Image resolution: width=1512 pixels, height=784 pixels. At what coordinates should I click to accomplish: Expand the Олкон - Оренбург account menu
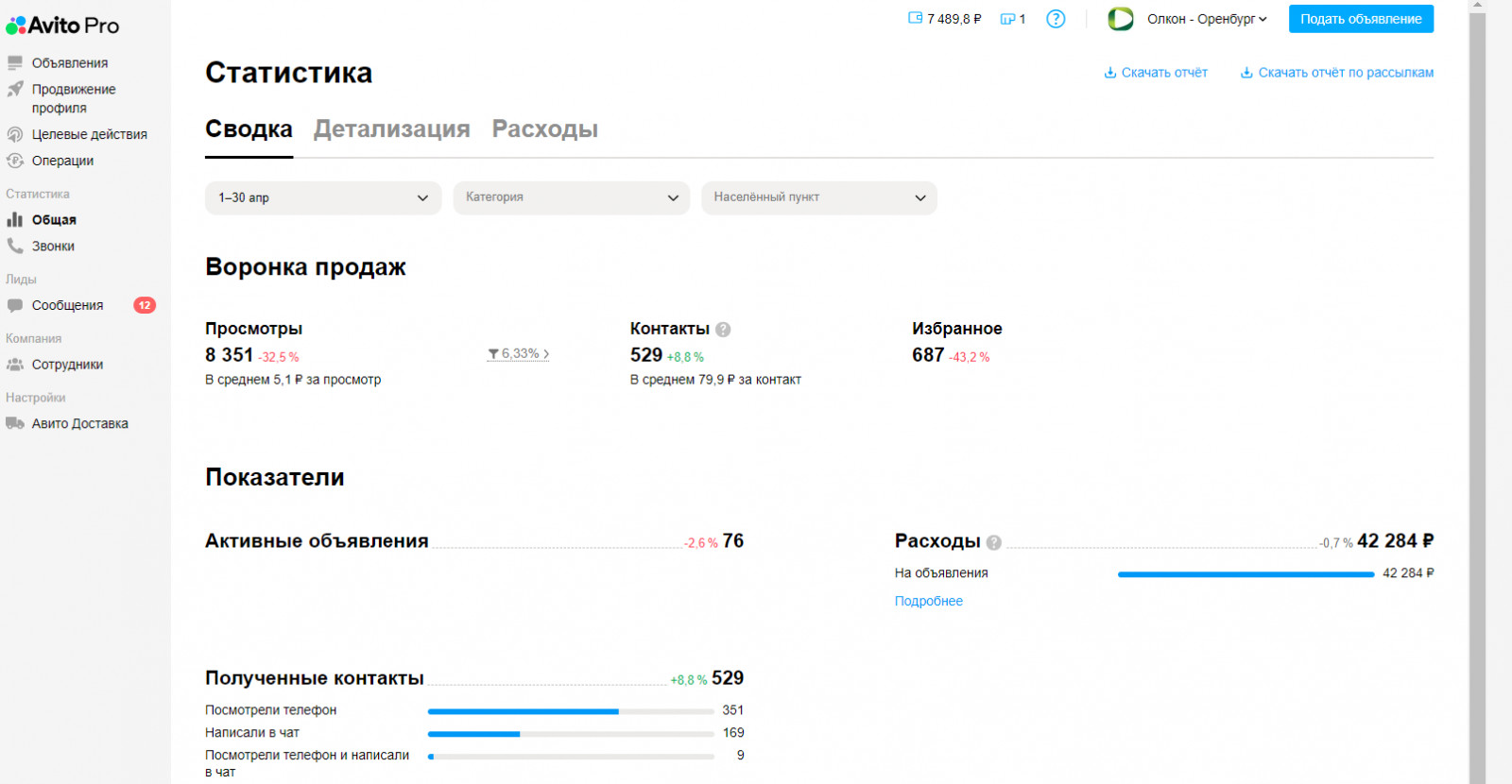click(x=1207, y=19)
